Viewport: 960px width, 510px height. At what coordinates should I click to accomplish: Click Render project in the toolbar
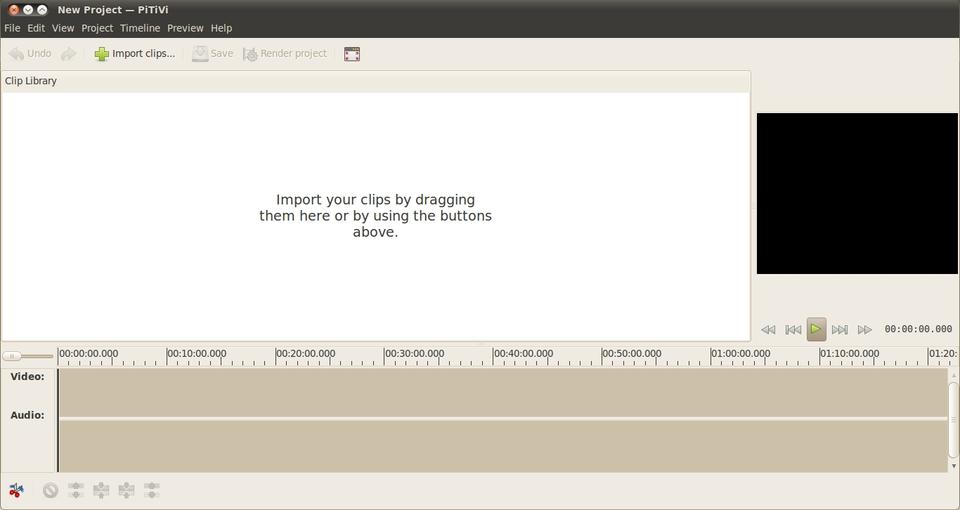click(285, 54)
